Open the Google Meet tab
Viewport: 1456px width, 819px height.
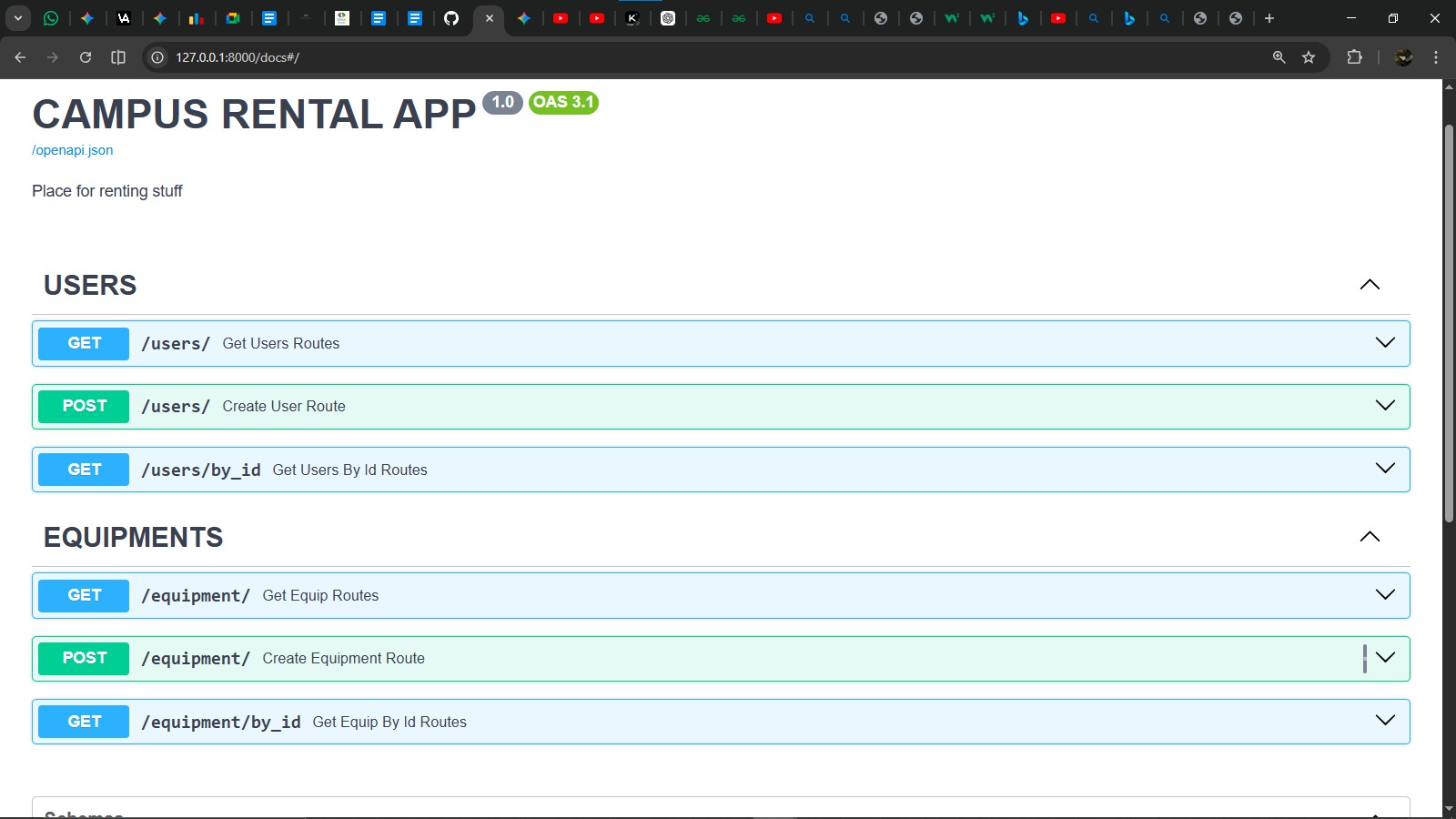tap(233, 18)
